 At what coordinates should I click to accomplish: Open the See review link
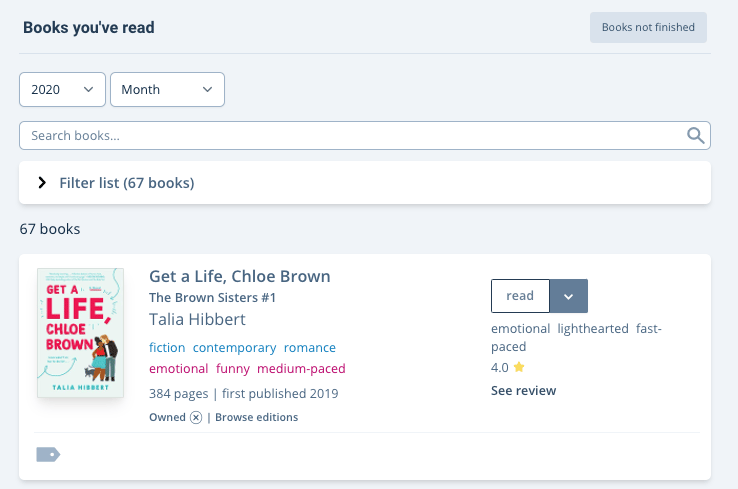[x=523, y=391]
